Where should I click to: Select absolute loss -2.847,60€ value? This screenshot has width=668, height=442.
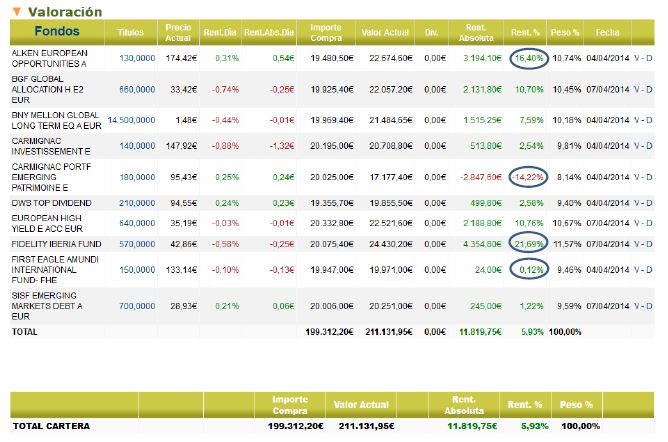pyautogui.click(x=481, y=177)
